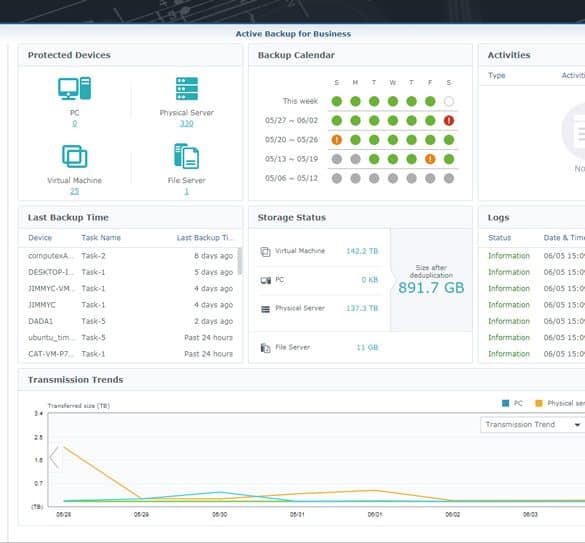Click Virtual Machine storage icon in Storage Status

point(265,252)
